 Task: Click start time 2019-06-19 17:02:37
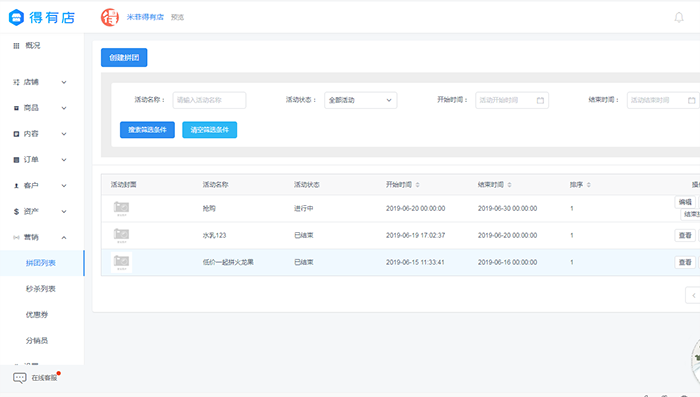point(415,235)
